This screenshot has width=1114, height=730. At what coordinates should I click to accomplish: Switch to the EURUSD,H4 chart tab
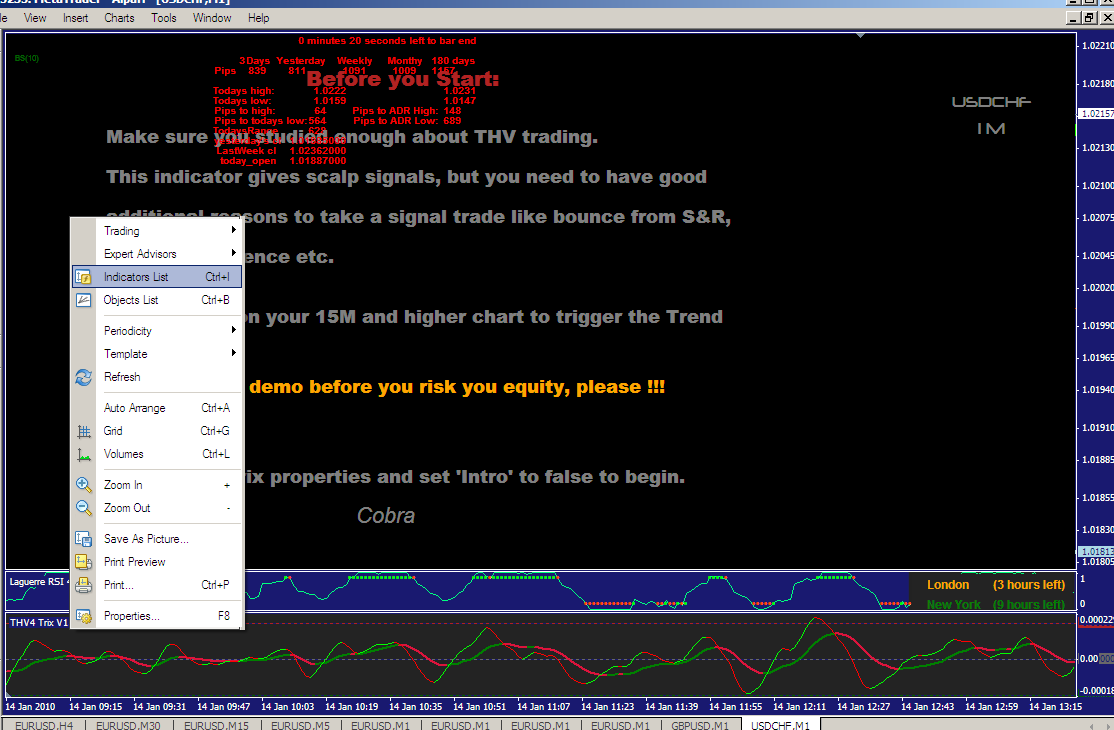click(44, 724)
